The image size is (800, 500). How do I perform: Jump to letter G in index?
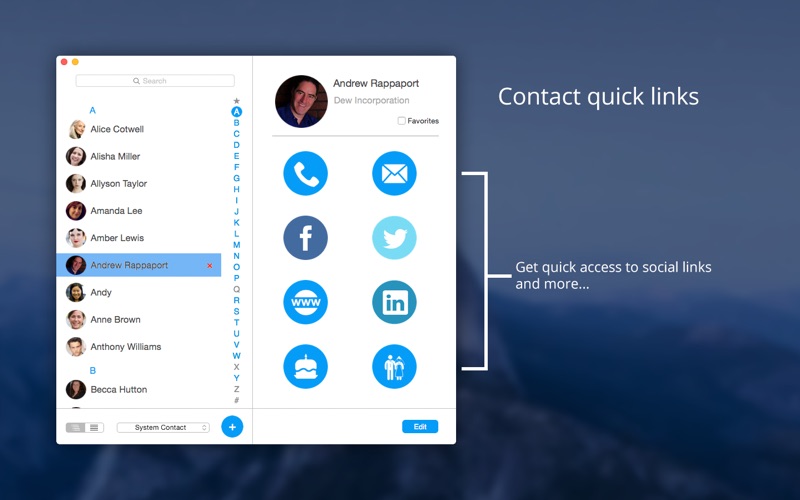(x=236, y=178)
